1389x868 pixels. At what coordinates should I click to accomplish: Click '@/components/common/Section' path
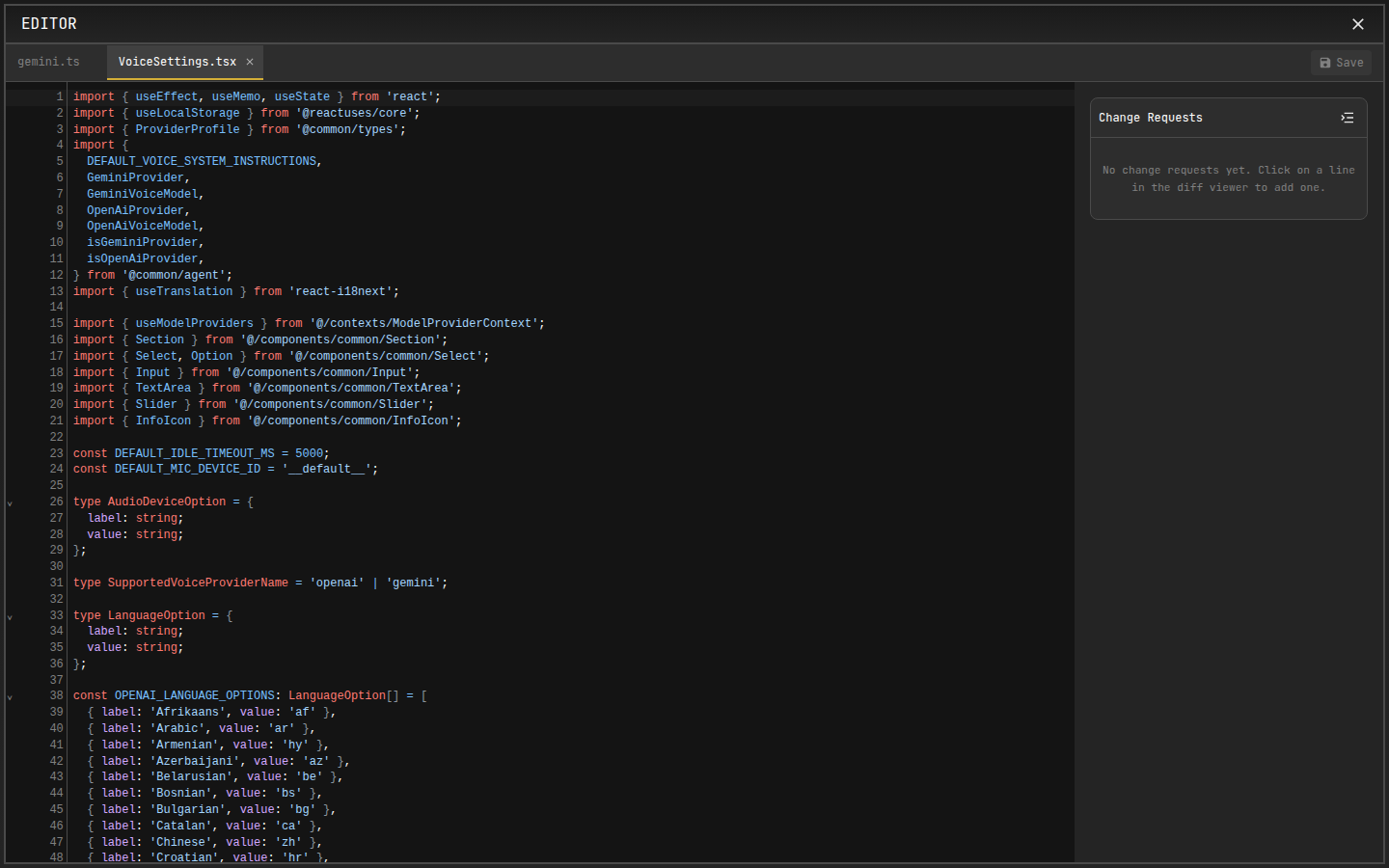[x=340, y=340]
